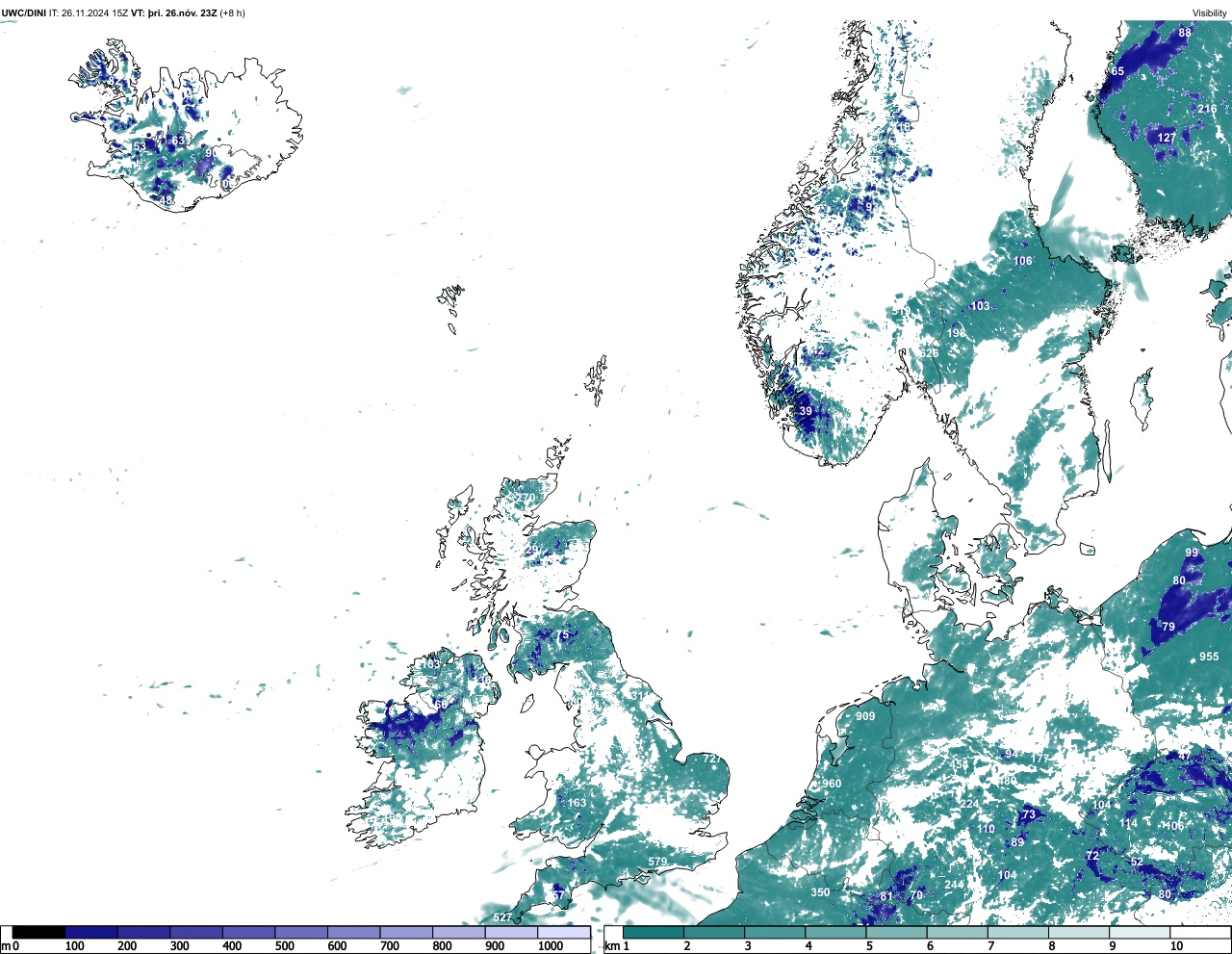Click the '39' value in southern Norway
This screenshot has height=954, width=1232.
click(806, 411)
